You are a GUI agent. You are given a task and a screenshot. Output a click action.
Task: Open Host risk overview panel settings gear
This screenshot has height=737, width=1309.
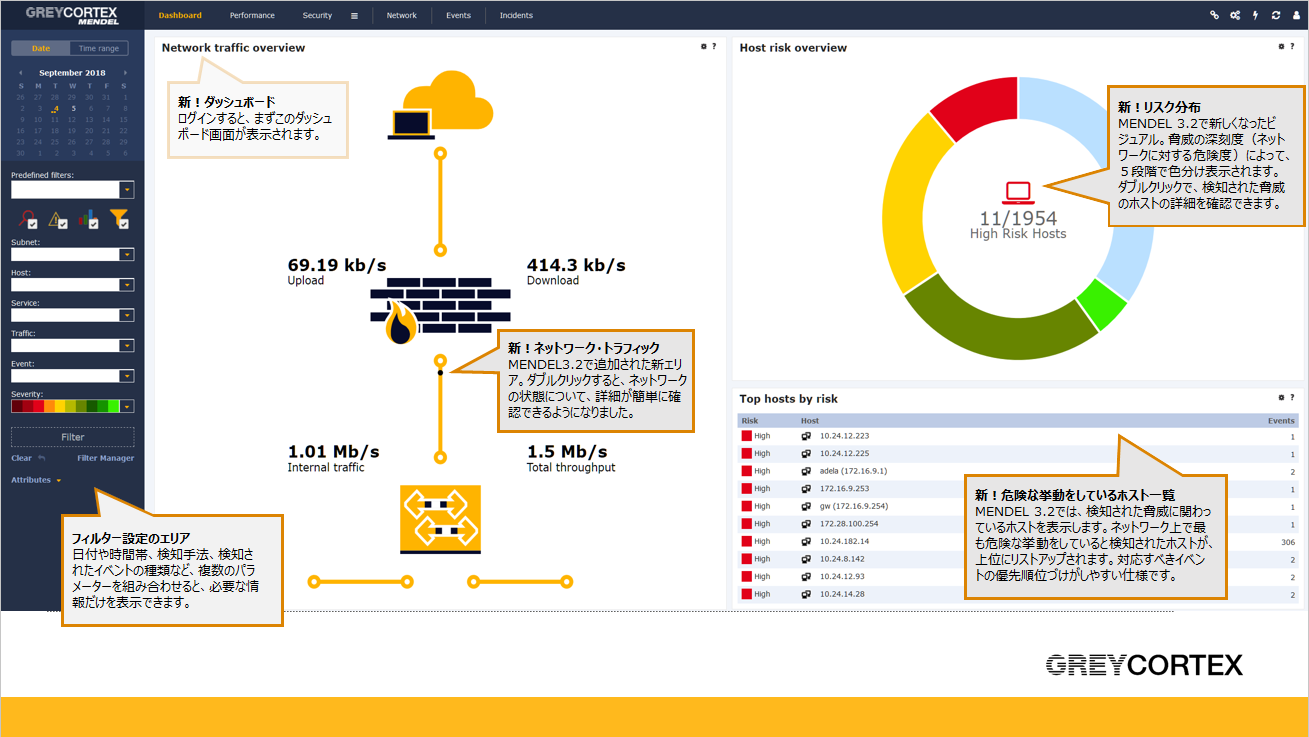pos(1281,46)
